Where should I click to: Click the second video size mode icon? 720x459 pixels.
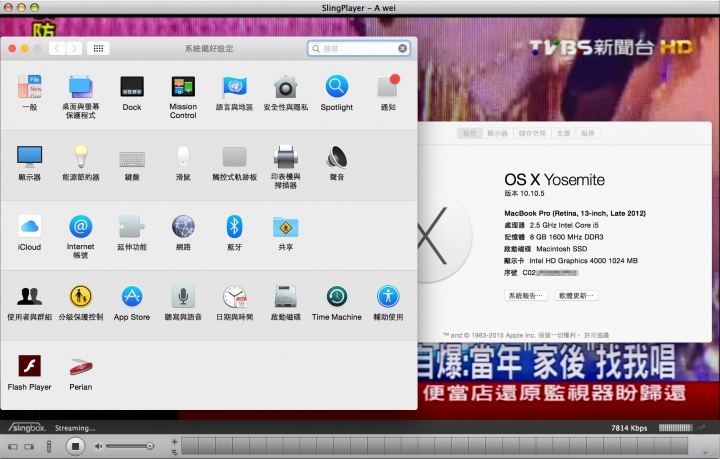pyautogui.click(x=29, y=447)
